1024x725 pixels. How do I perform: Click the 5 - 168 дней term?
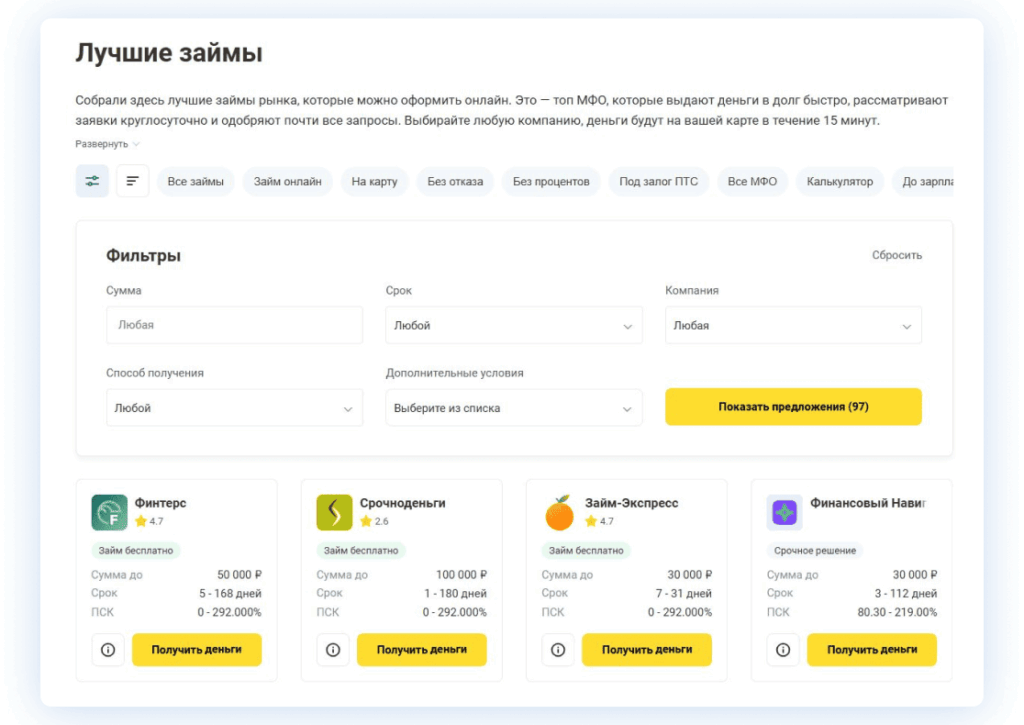[230, 593]
